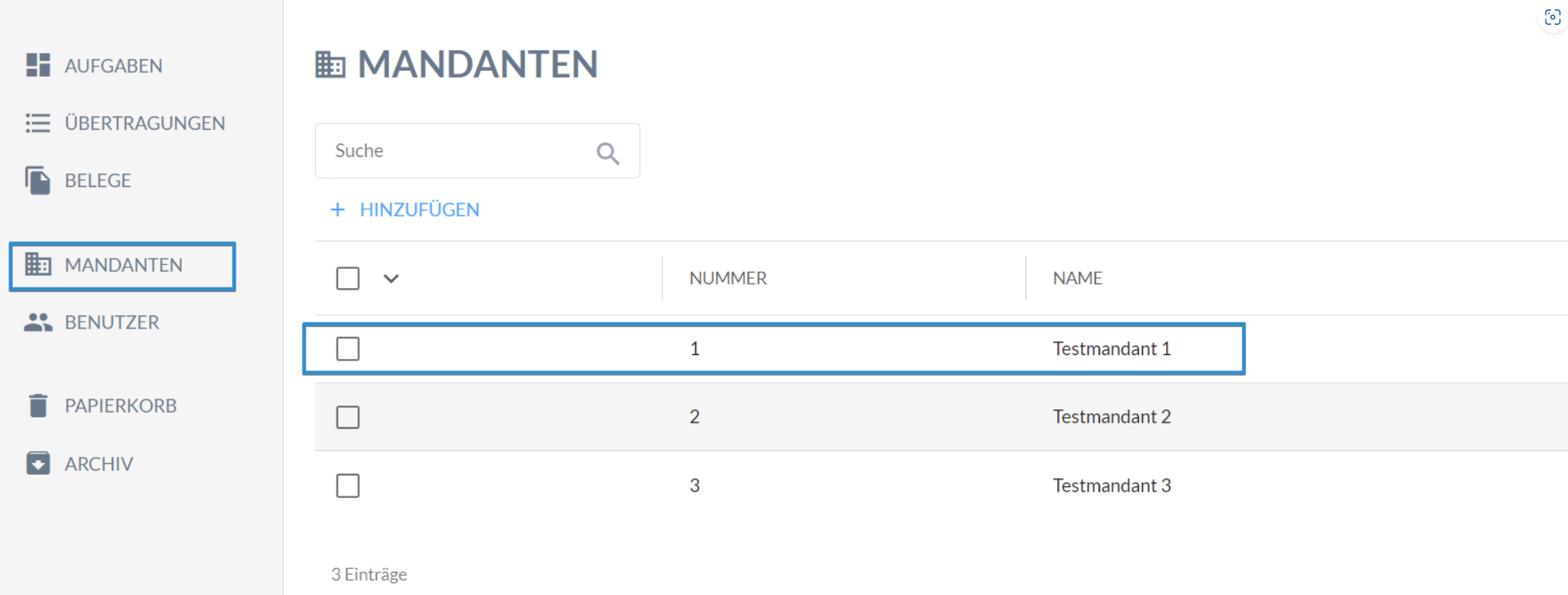Check the Testmandant 3 checkbox
The height and width of the screenshot is (595, 1568).
(x=347, y=485)
